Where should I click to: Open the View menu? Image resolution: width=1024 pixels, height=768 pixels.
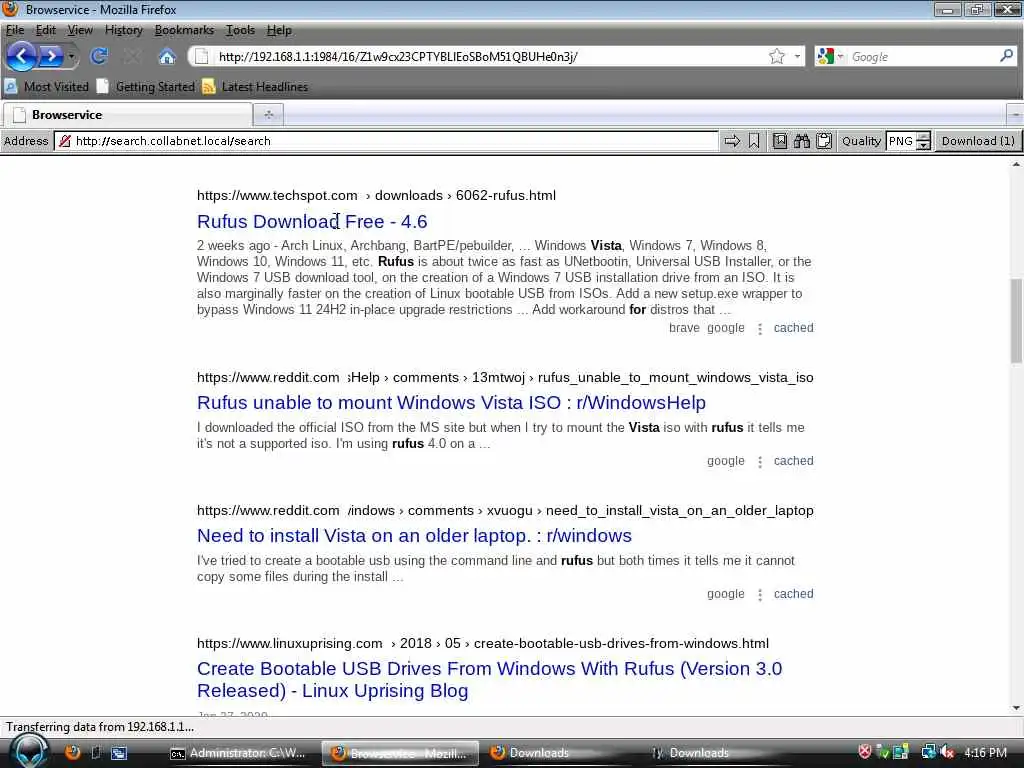coord(80,30)
